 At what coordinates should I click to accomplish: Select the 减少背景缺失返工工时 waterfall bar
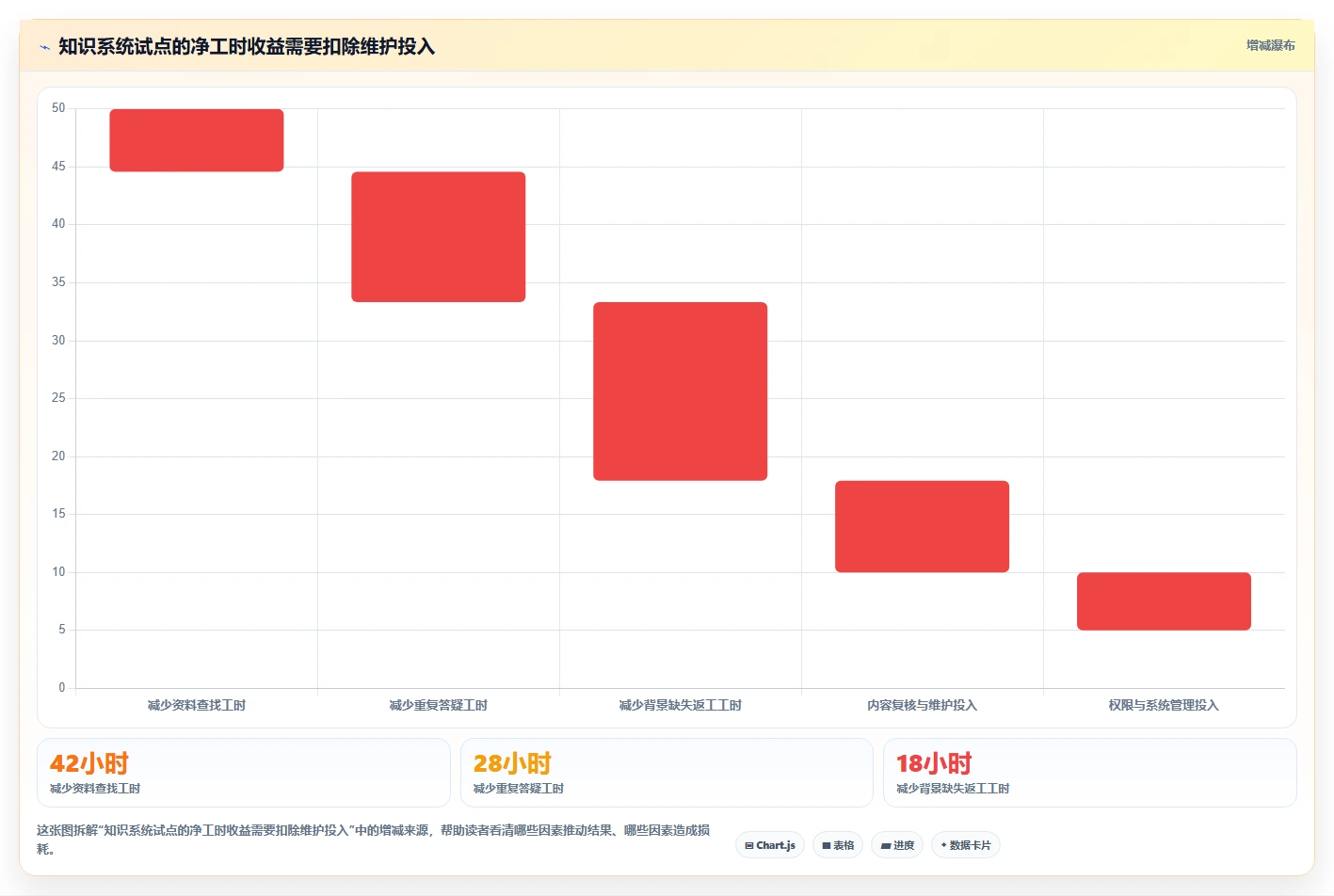click(681, 392)
